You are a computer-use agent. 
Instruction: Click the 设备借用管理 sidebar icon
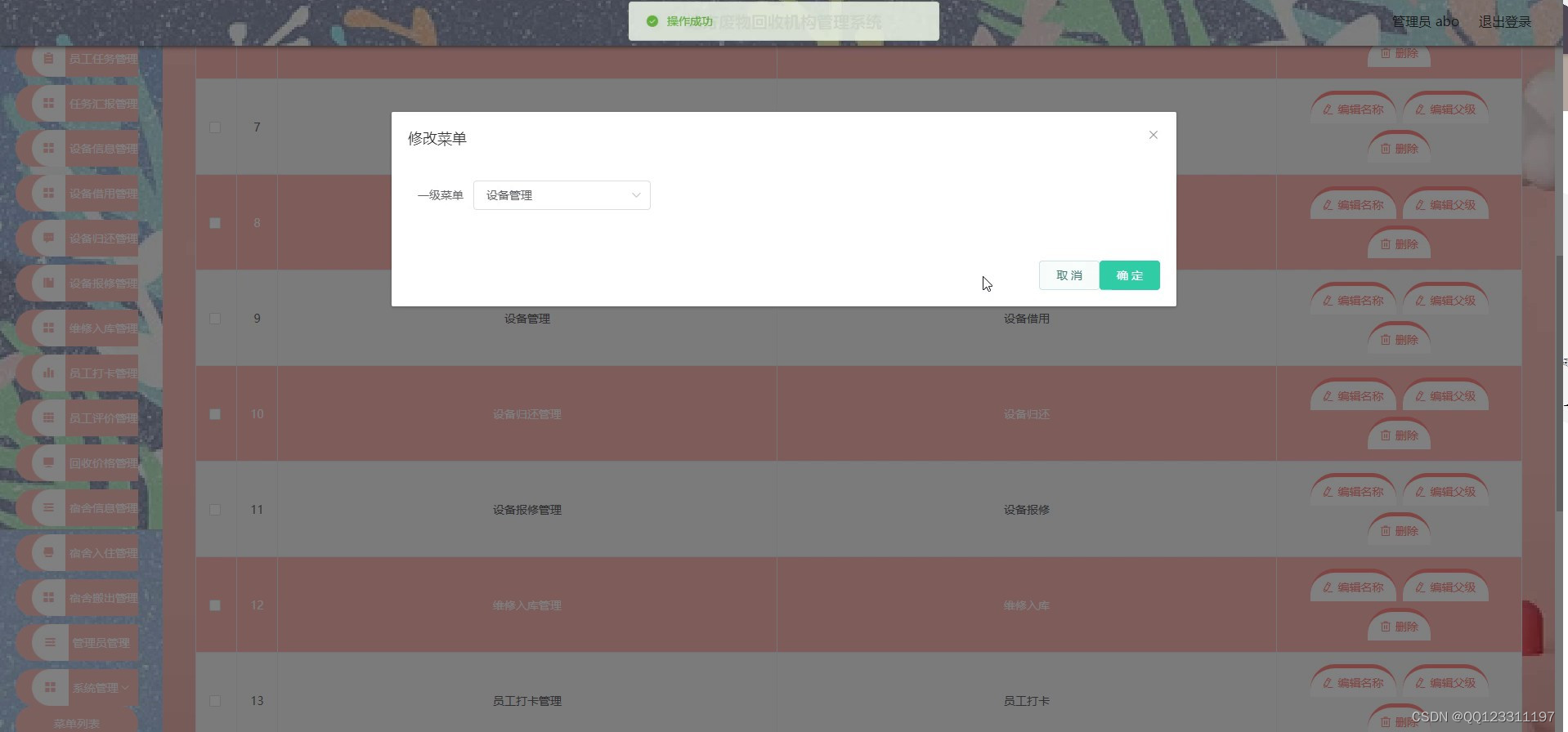point(49,194)
